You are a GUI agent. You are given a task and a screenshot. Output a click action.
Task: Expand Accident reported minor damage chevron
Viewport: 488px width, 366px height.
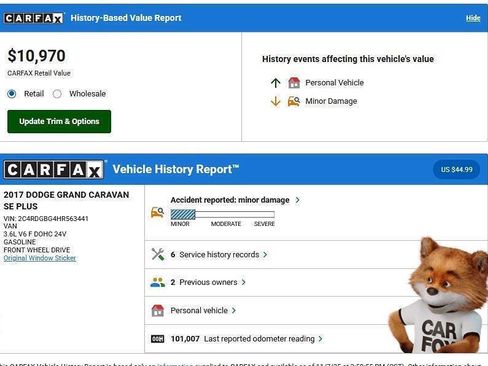298,200
